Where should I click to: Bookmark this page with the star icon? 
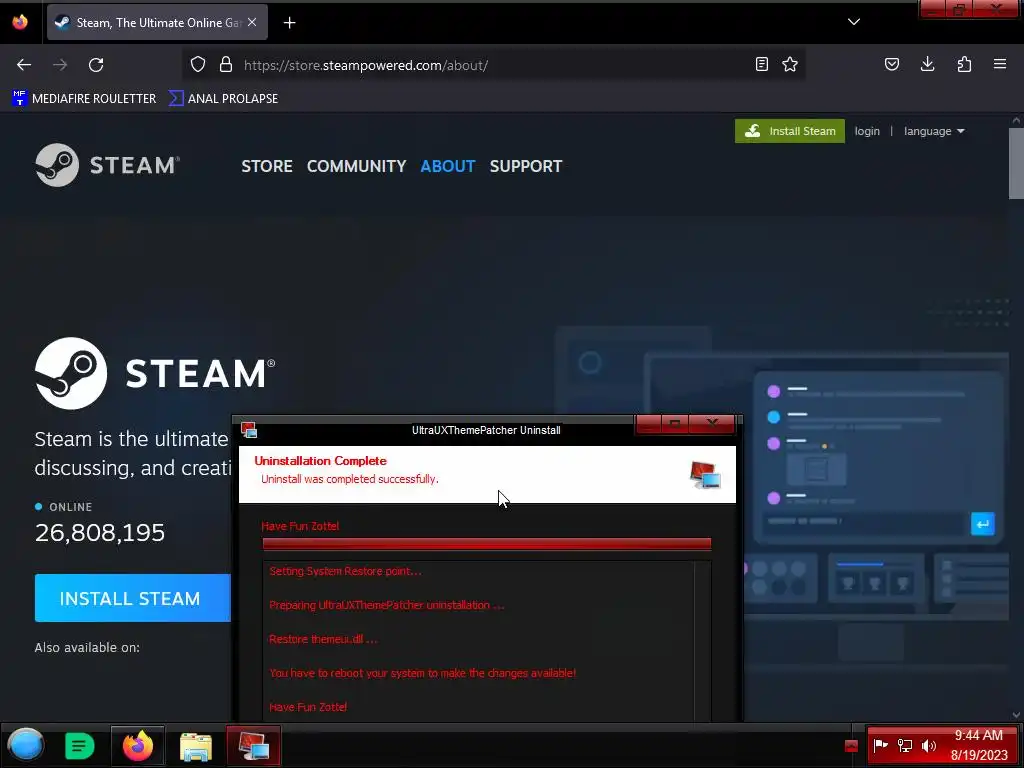click(x=790, y=65)
